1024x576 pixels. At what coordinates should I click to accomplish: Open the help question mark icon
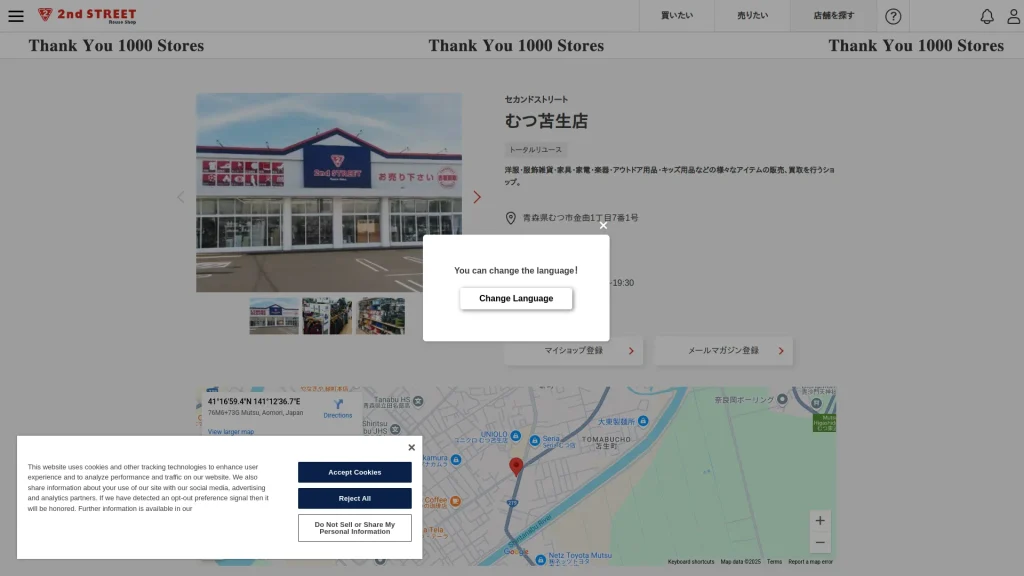(x=893, y=16)
